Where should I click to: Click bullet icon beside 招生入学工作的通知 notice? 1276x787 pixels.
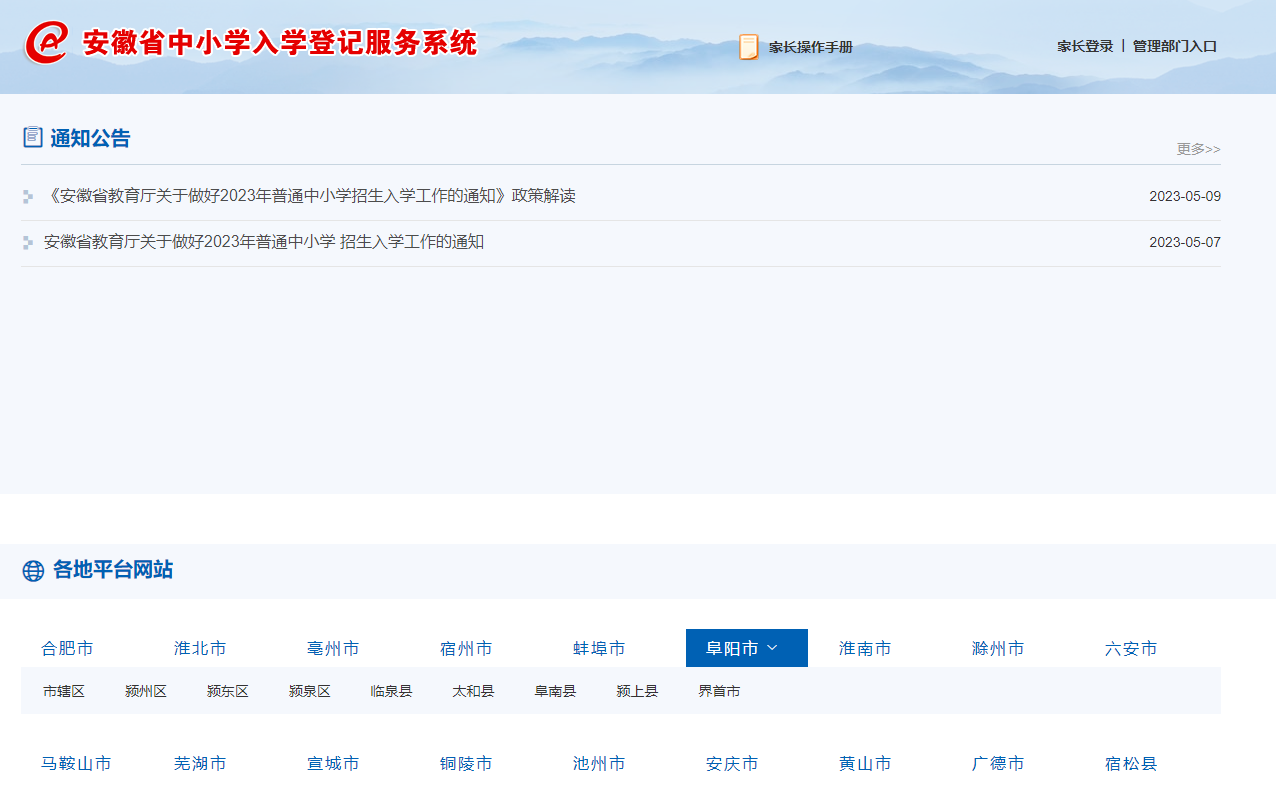[28, 243]
